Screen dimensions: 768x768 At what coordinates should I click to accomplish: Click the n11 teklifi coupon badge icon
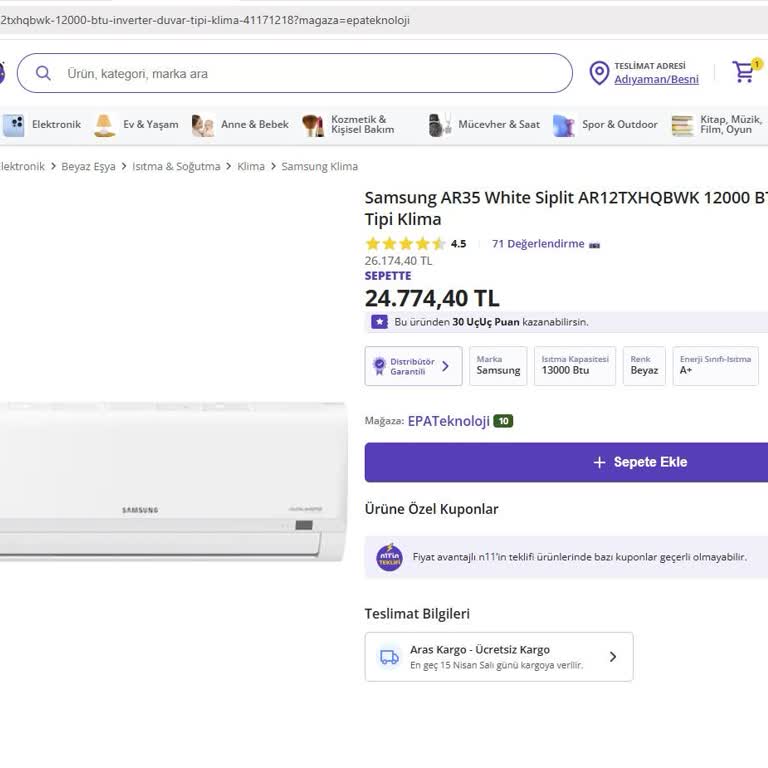pyautogui.click(x=389, y=557)
